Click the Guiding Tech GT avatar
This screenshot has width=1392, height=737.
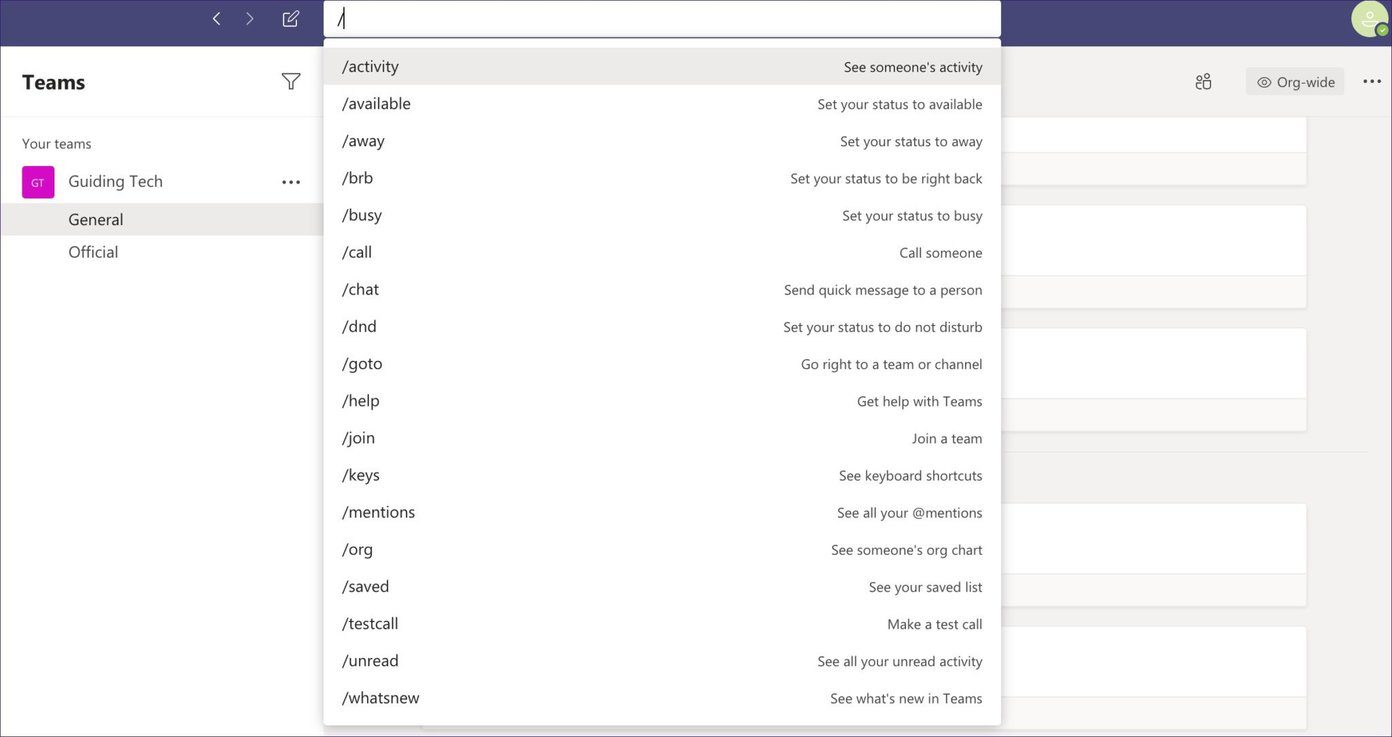click(38, 182)
